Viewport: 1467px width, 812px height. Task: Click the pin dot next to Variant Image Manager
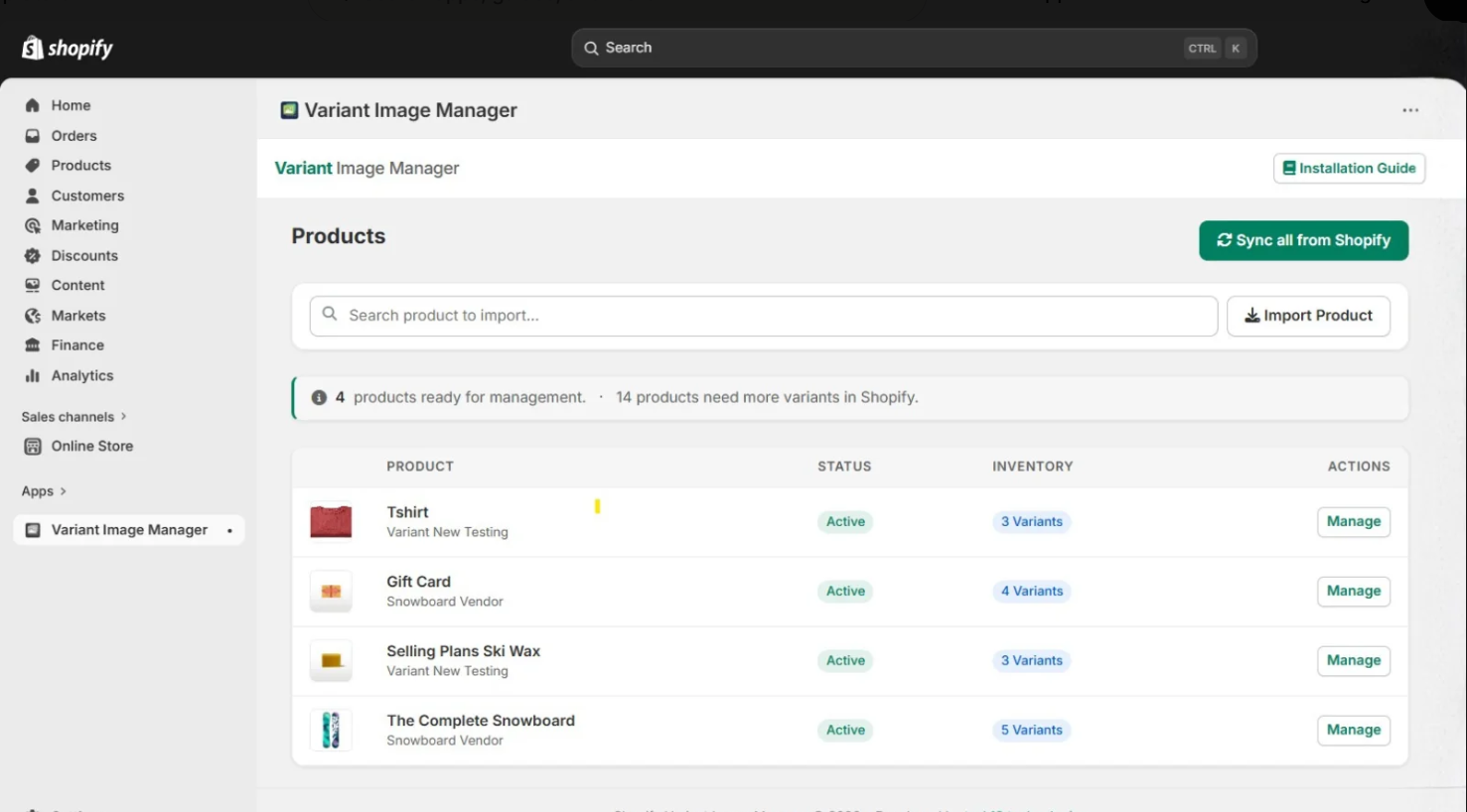(229, 530)
